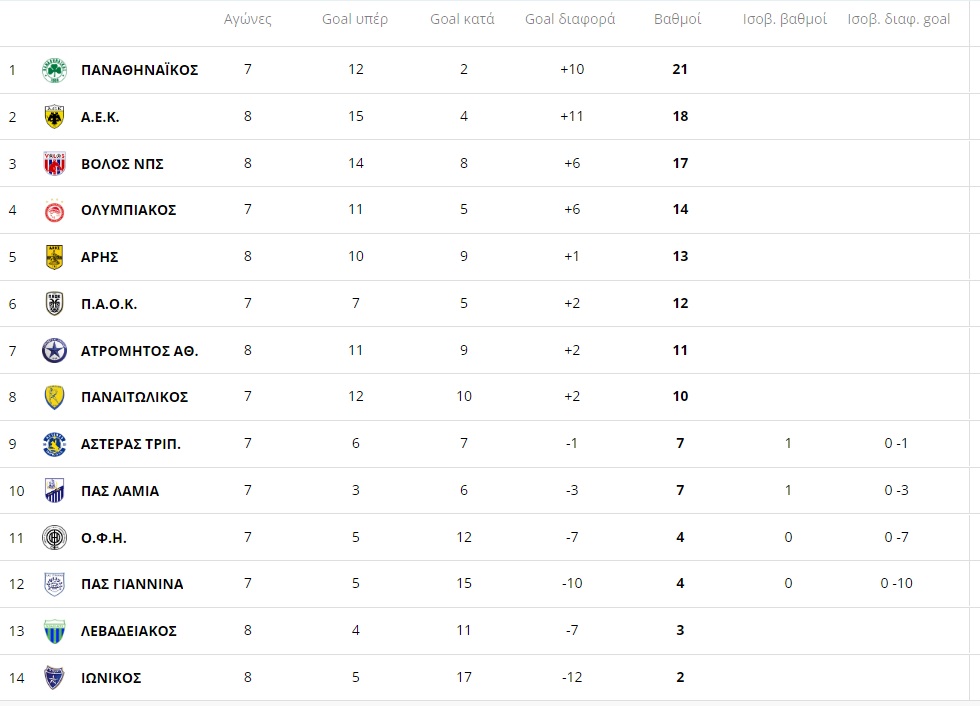Open the ΠΑΝΑΘΗΝΑΪΚΟΣ team name link
Screen dimensions: 980x706
[x=139, y=70]
